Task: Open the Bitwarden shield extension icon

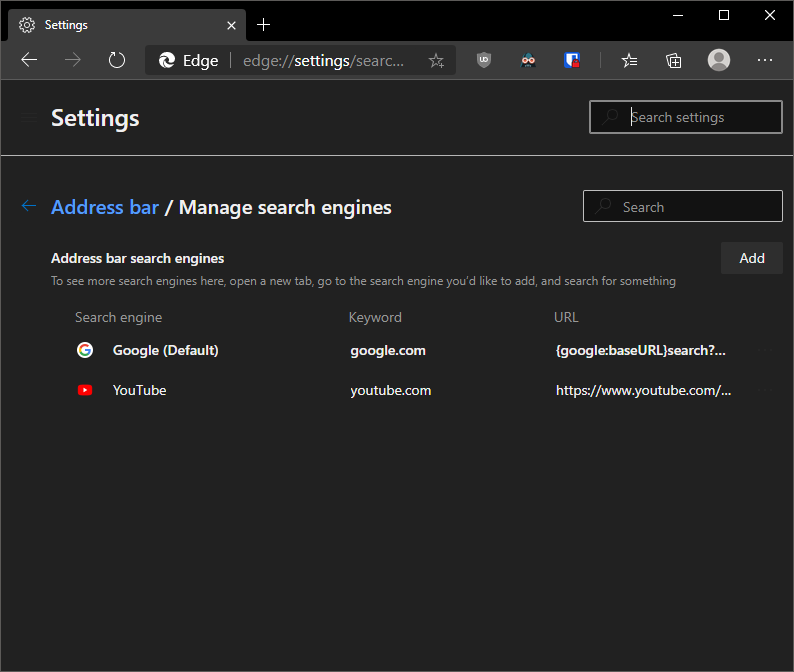Action: click(572, 60)
